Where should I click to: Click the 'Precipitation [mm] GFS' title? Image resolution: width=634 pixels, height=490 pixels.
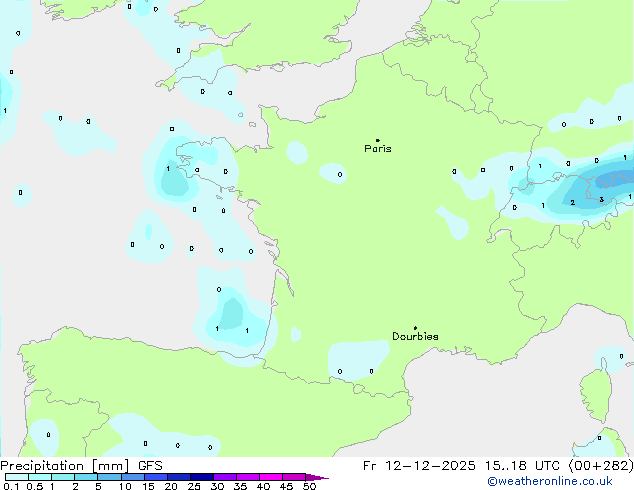click(x=81, y=466)
